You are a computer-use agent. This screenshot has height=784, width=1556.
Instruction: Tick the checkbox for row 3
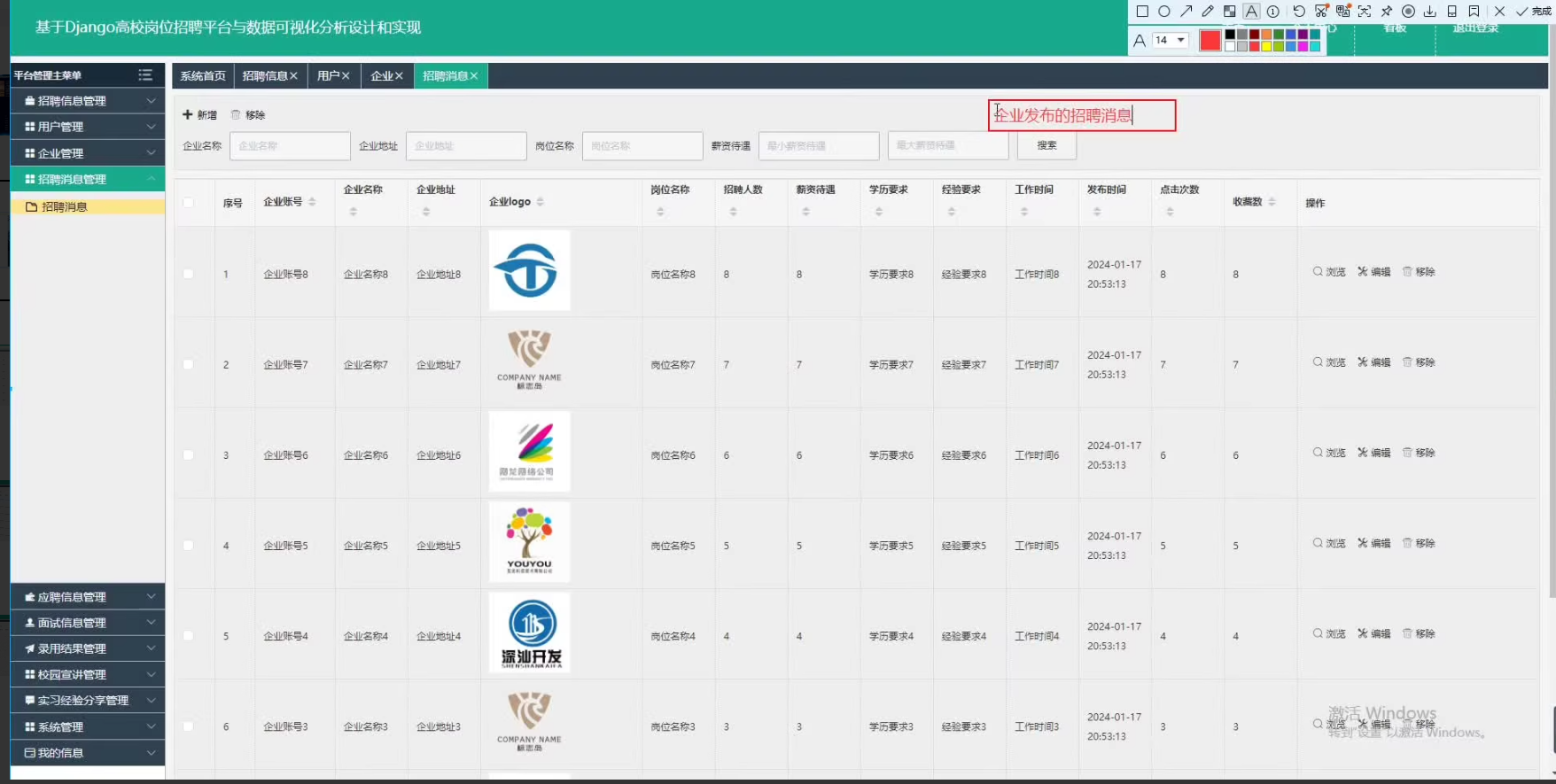tap(188, 454)
